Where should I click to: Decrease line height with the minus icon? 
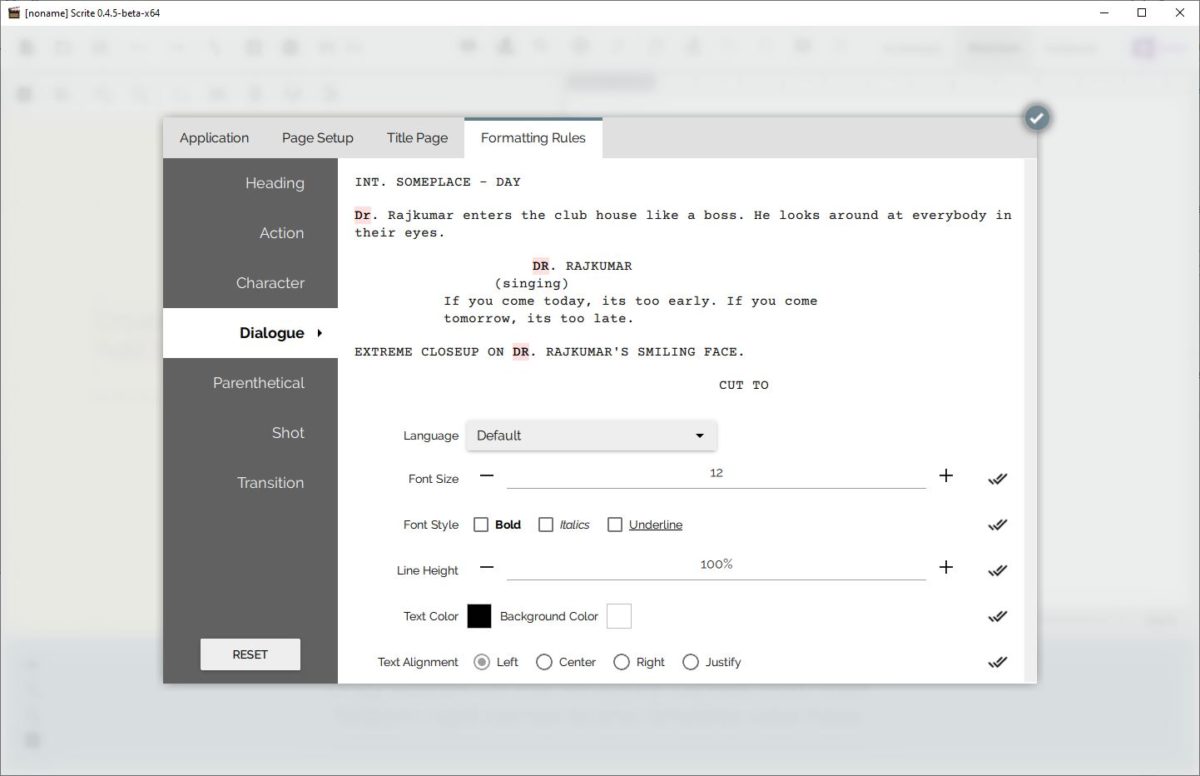[487, 567]
